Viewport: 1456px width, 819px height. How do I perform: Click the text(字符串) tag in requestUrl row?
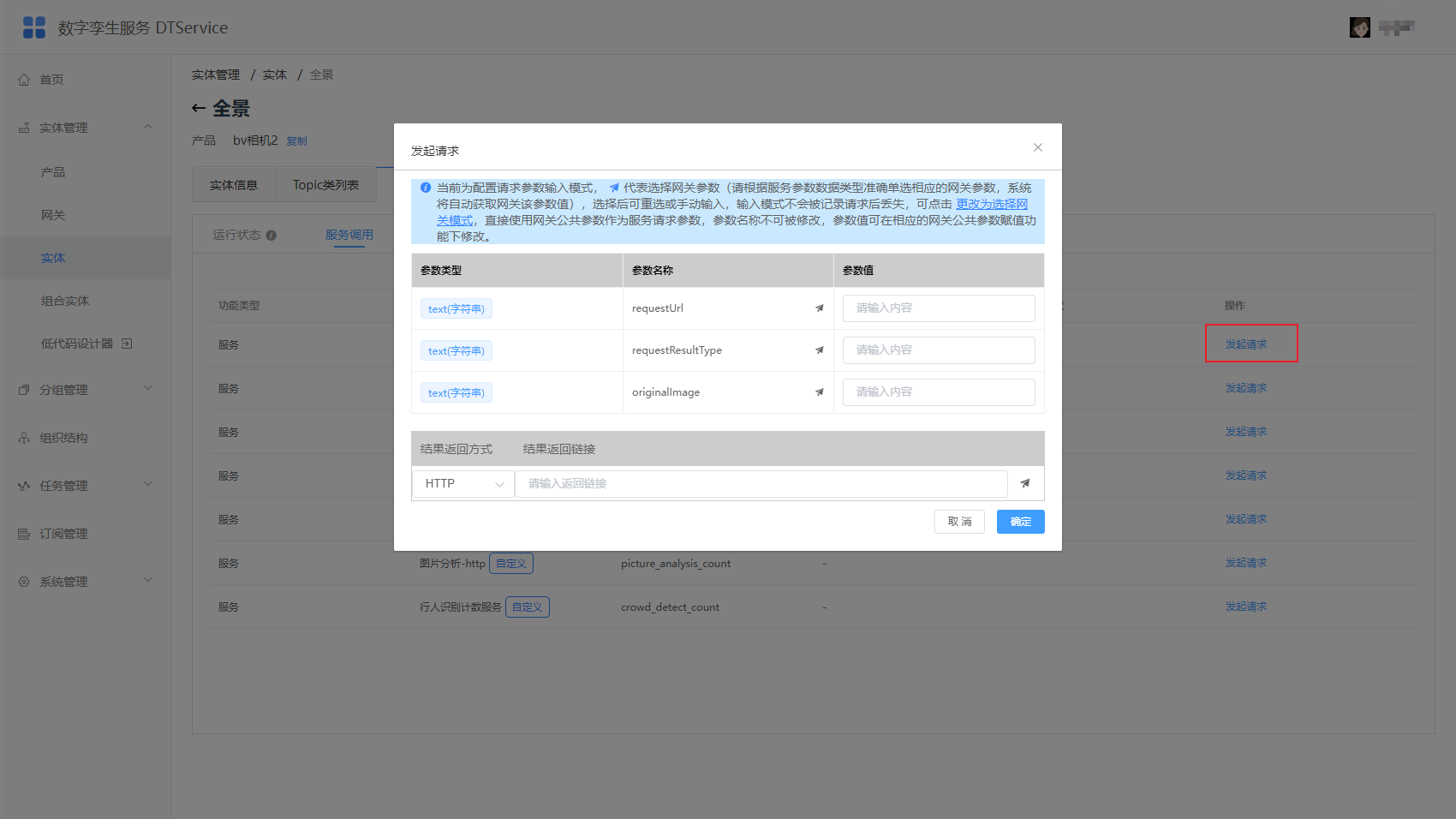tap(456, 309)
